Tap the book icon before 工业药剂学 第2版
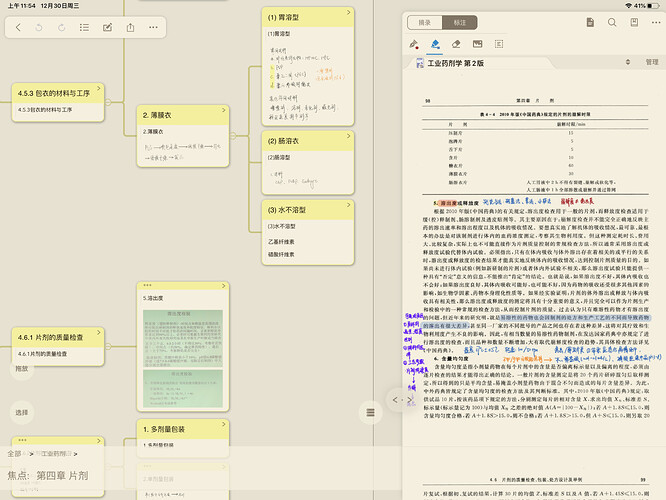666x500 pixels. click(420, 63)
